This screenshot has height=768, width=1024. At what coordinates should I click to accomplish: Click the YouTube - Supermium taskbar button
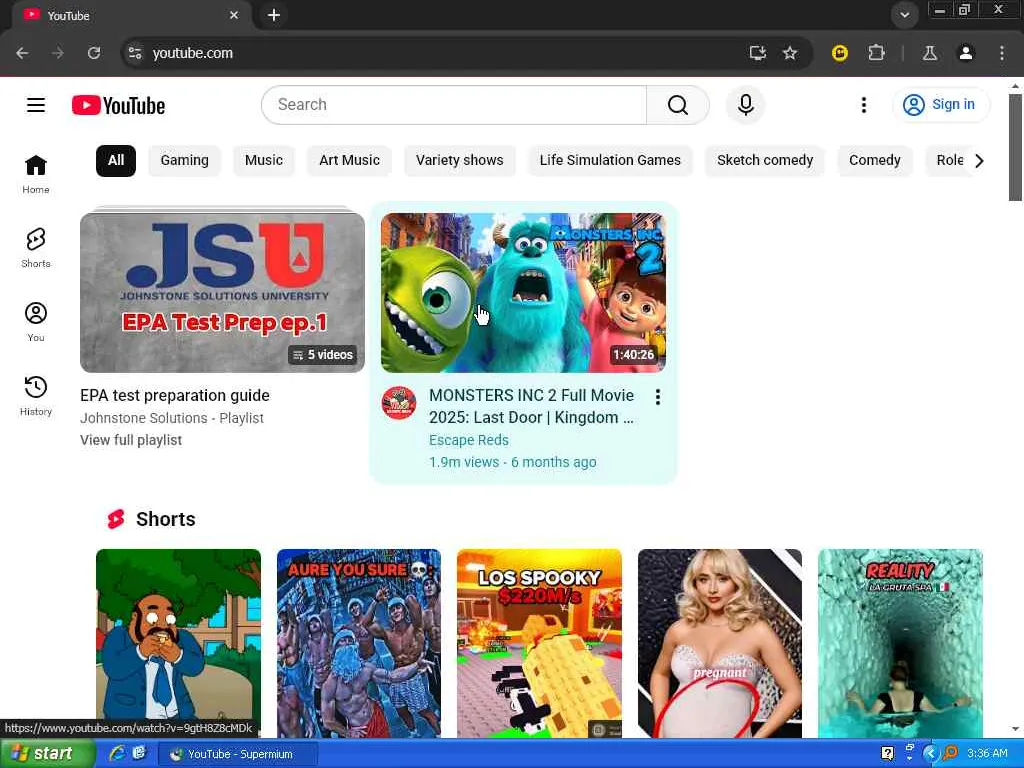click(238, 754)
